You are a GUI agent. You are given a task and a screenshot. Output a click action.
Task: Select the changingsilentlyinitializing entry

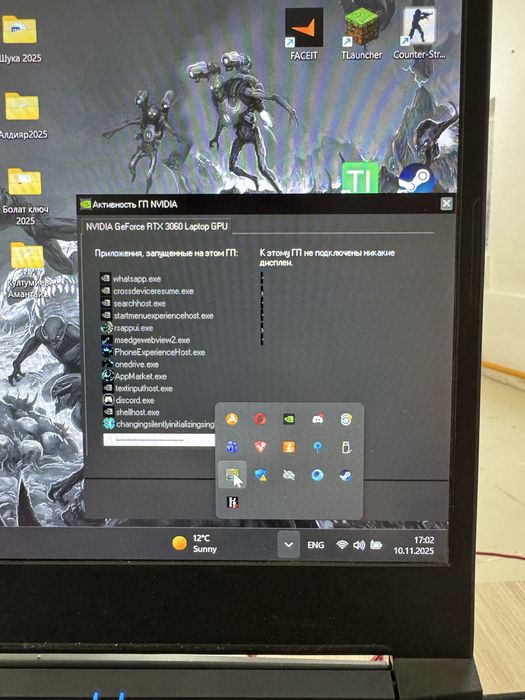(158, 424)
